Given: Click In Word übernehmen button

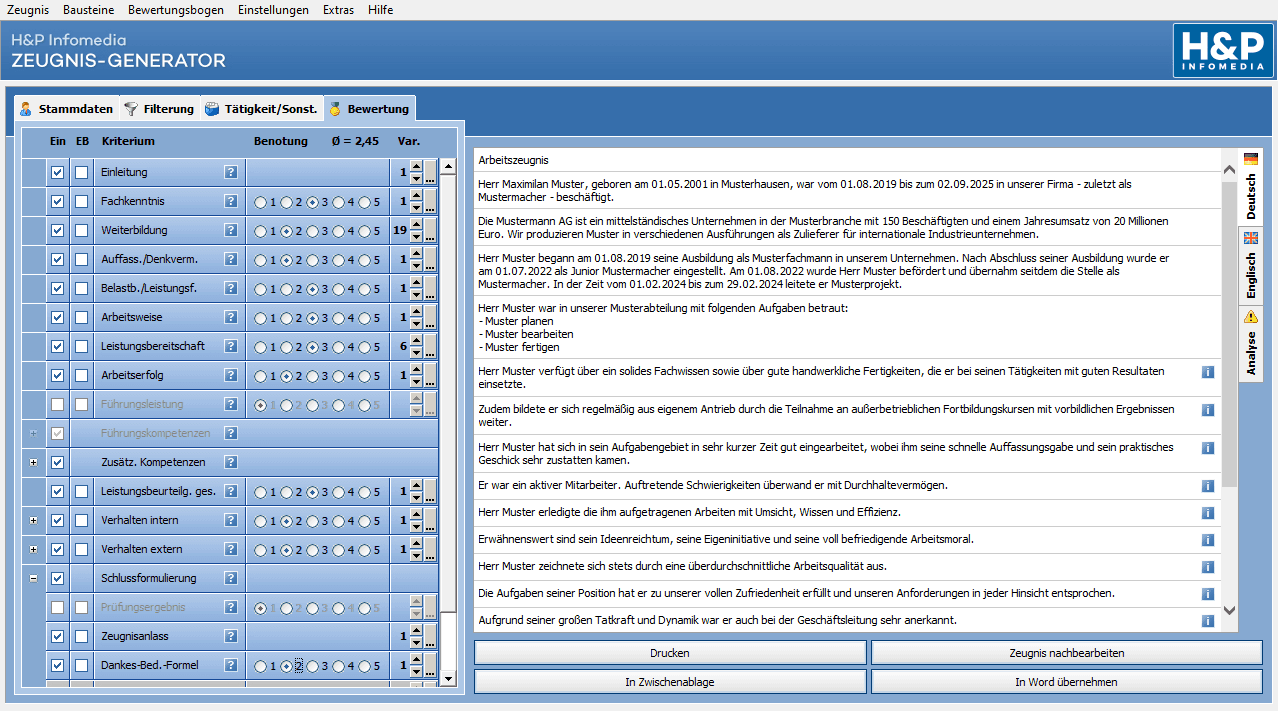Looking at the screenshot, I should (1067, 682).
